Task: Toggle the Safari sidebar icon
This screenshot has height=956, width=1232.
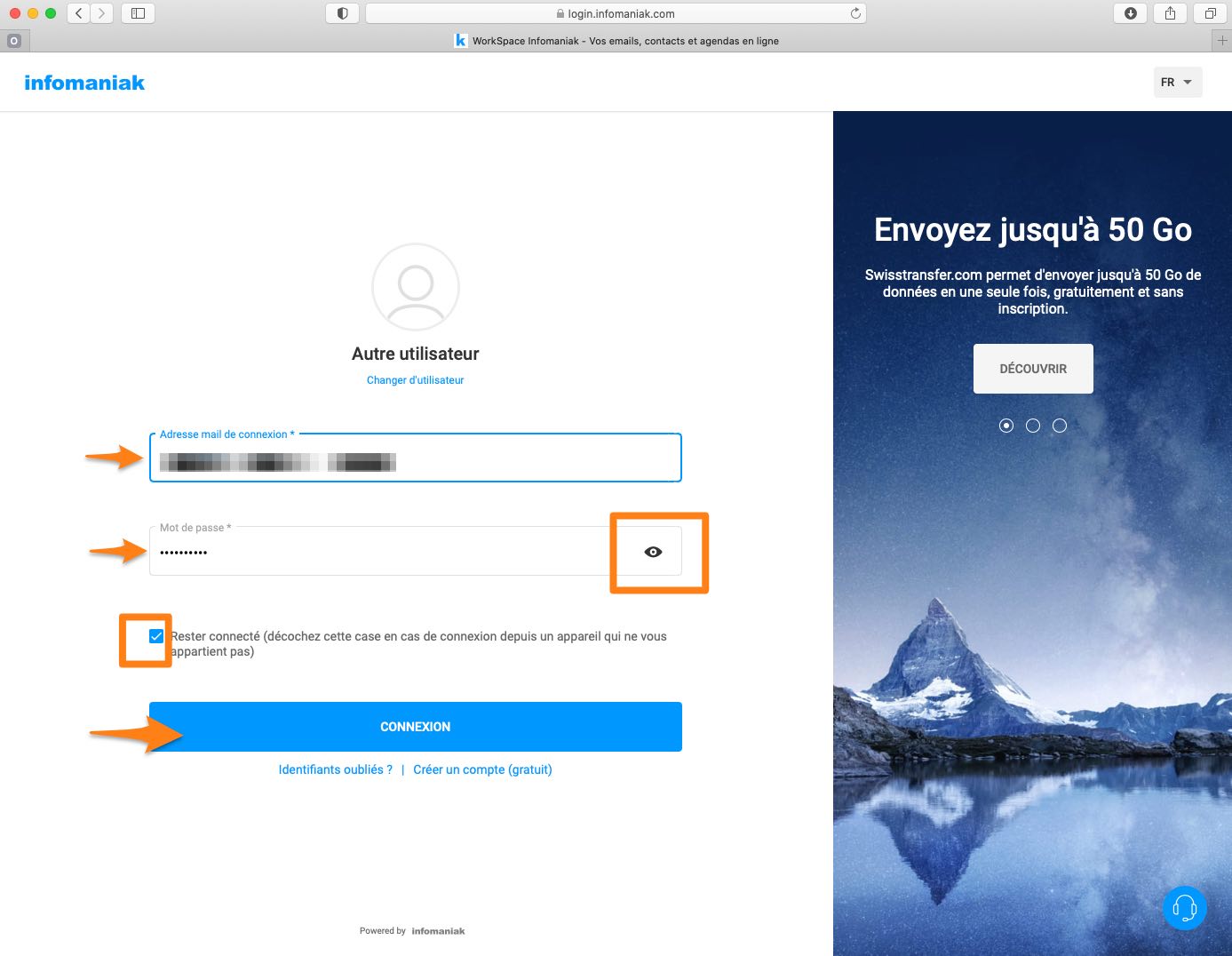Action: (138, 13)
